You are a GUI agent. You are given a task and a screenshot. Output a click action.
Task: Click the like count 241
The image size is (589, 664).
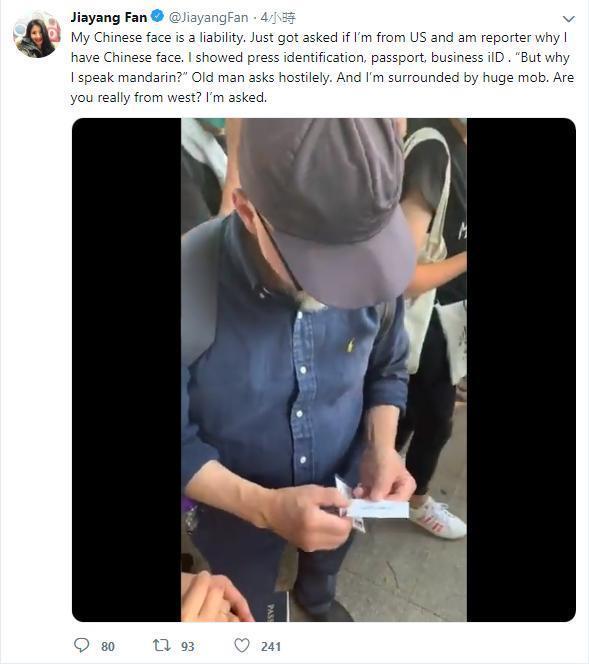coord(271,646)
